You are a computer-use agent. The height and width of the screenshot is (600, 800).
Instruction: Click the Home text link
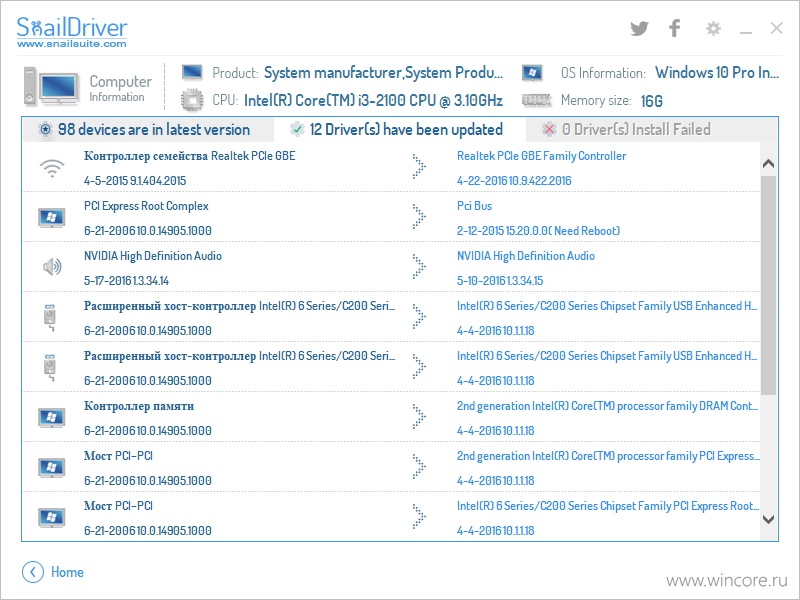click(x=67, y=572)
